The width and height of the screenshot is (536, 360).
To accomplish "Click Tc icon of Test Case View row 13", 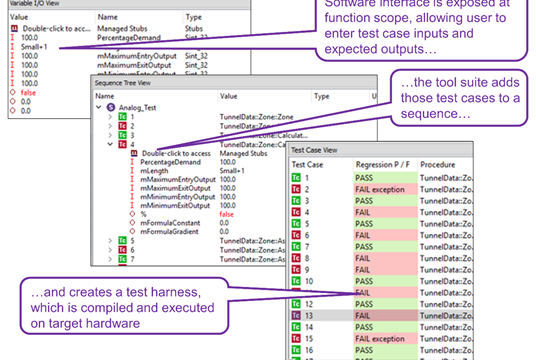I will coord(296,316).
